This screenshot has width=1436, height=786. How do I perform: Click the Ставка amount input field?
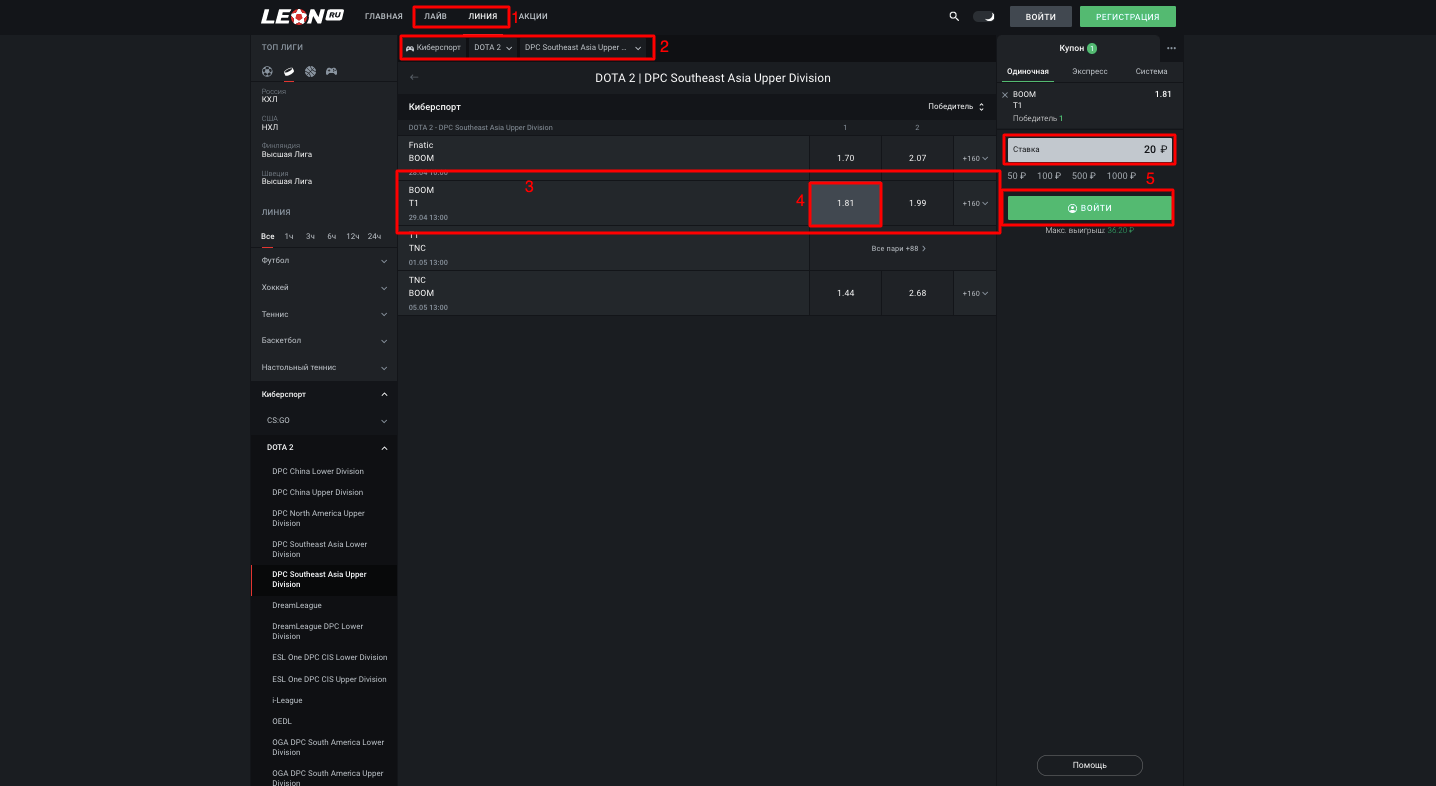pos(1090,149)
